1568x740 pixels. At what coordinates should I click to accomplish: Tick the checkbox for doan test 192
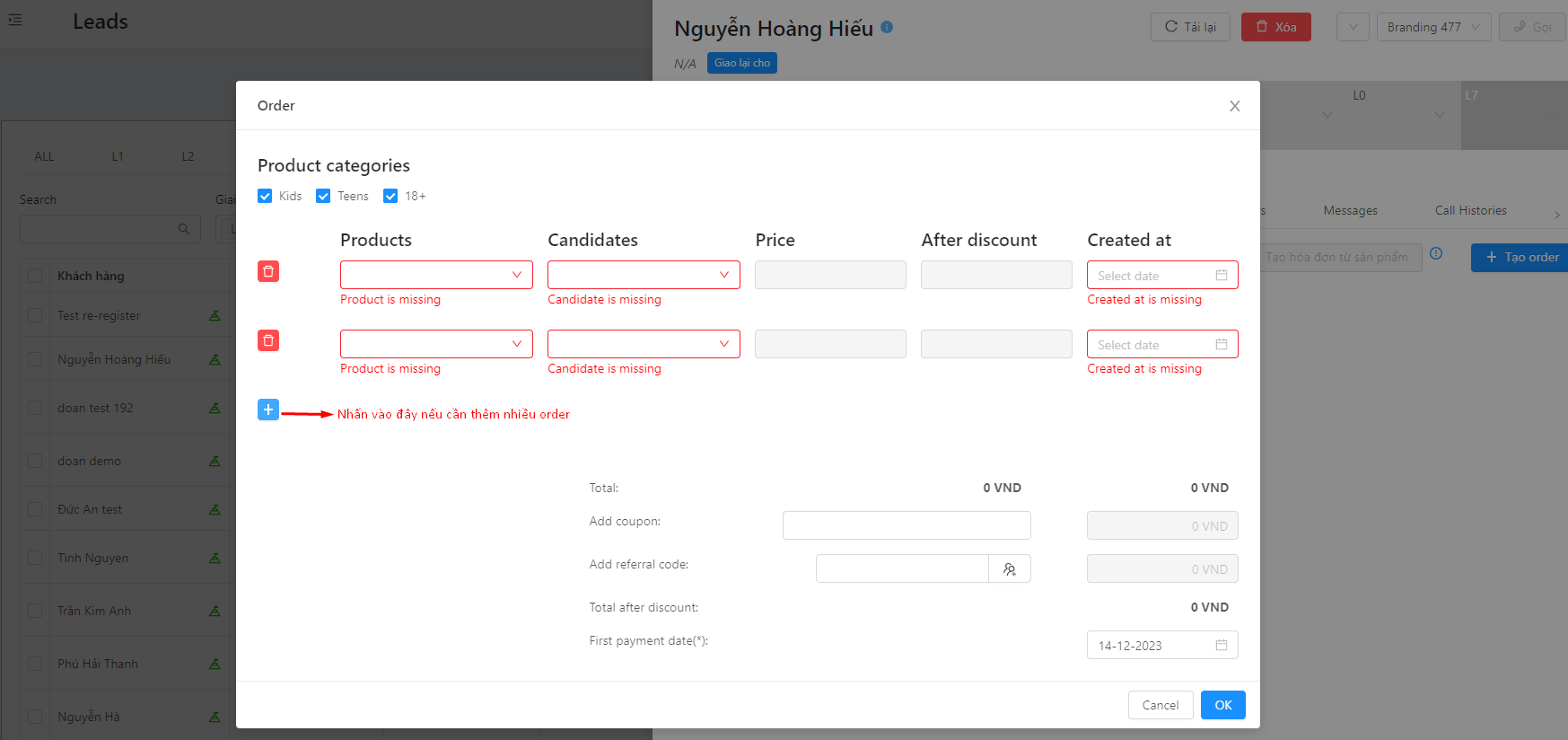point(35,408)
